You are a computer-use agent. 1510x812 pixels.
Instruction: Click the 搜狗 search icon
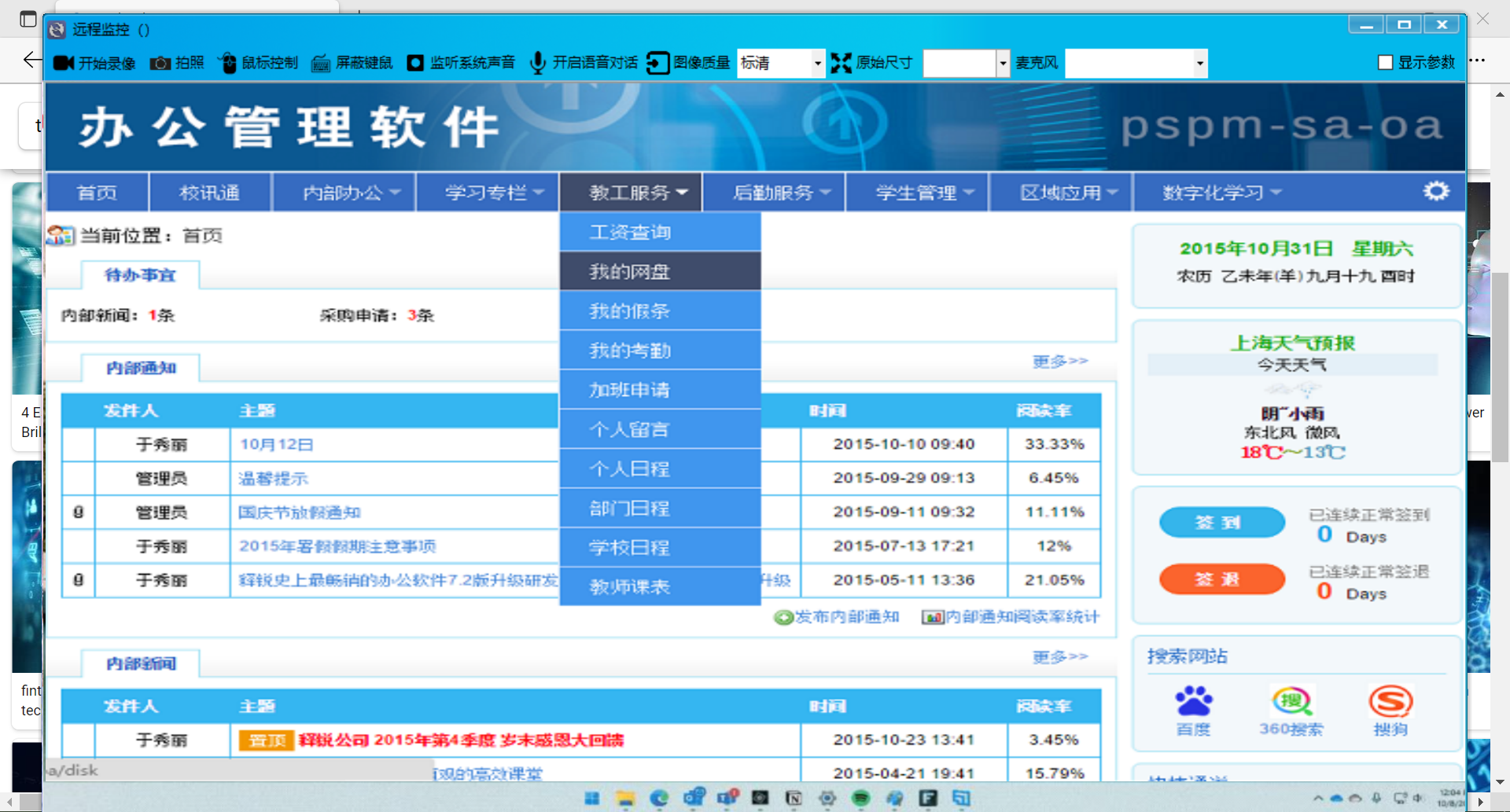pyautogui.click(x=1390, y=701)
